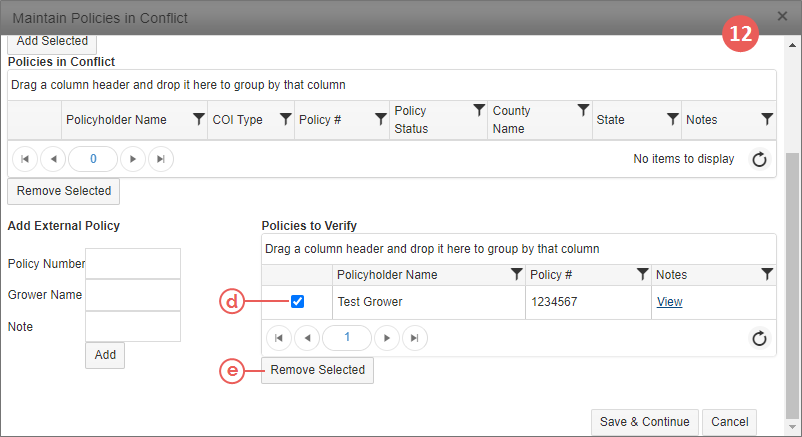802x437 pixels.
Task: Go to last page in Policies to Verify
Action: 415,338
